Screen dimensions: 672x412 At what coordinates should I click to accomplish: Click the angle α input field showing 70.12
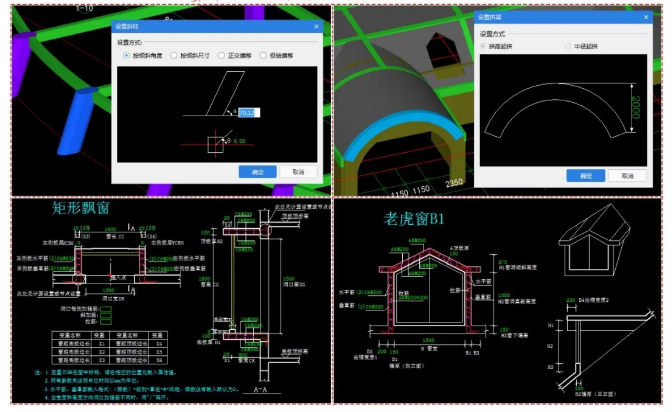(x=249, y=112)
